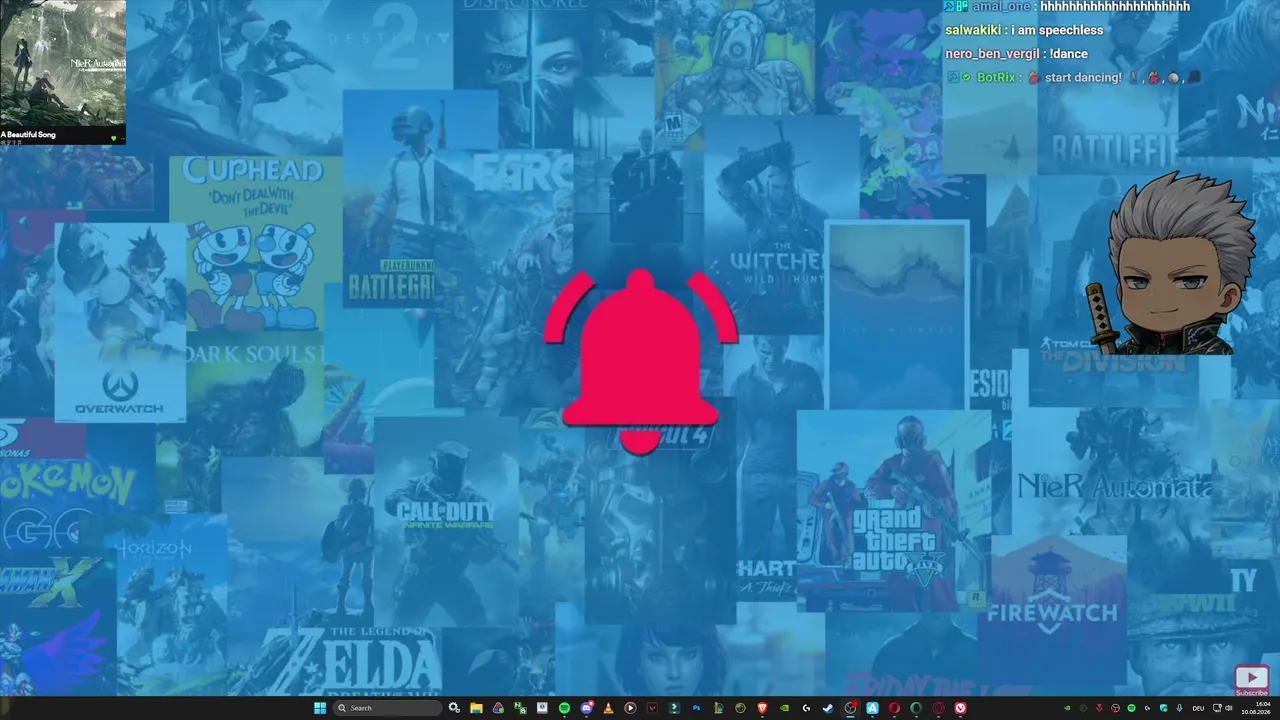
Task: Open the NVIDIA app in pinned taskbar apps
Action: (784, 708)
